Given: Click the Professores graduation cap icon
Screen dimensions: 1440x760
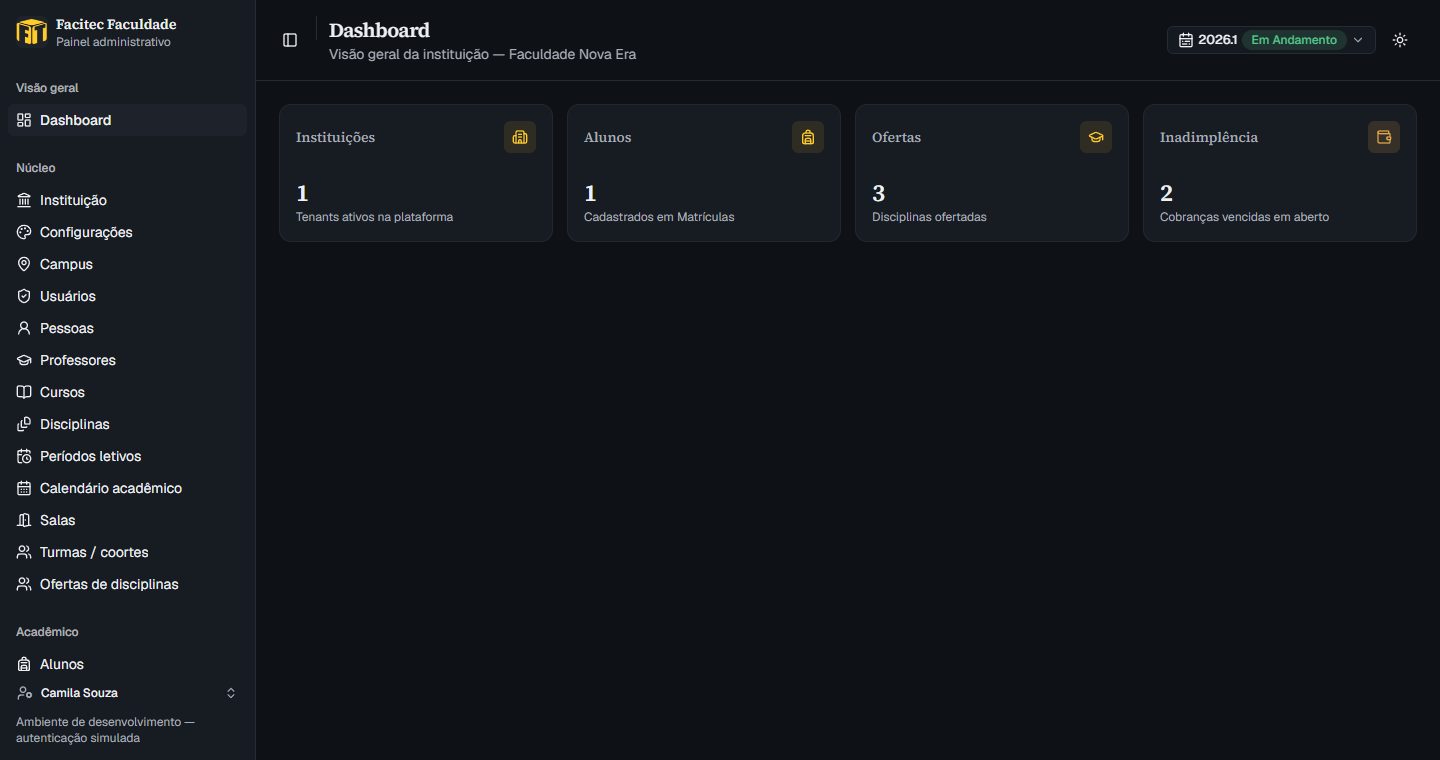Looking at the screenshot, I should click(x=24, y=360).
